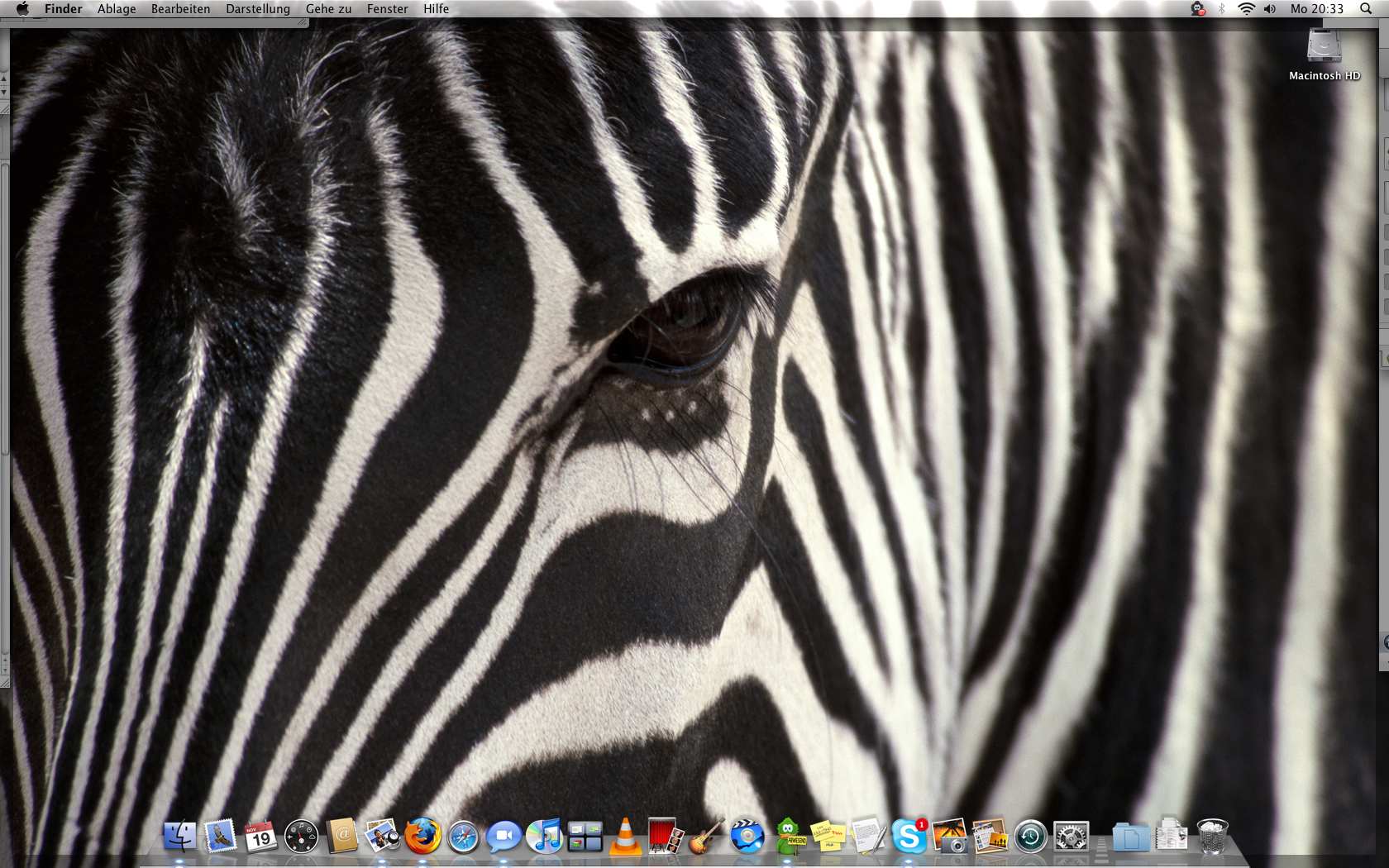
Task: Open the volume control in menu bar
Action: click(x=1270, y=9)
